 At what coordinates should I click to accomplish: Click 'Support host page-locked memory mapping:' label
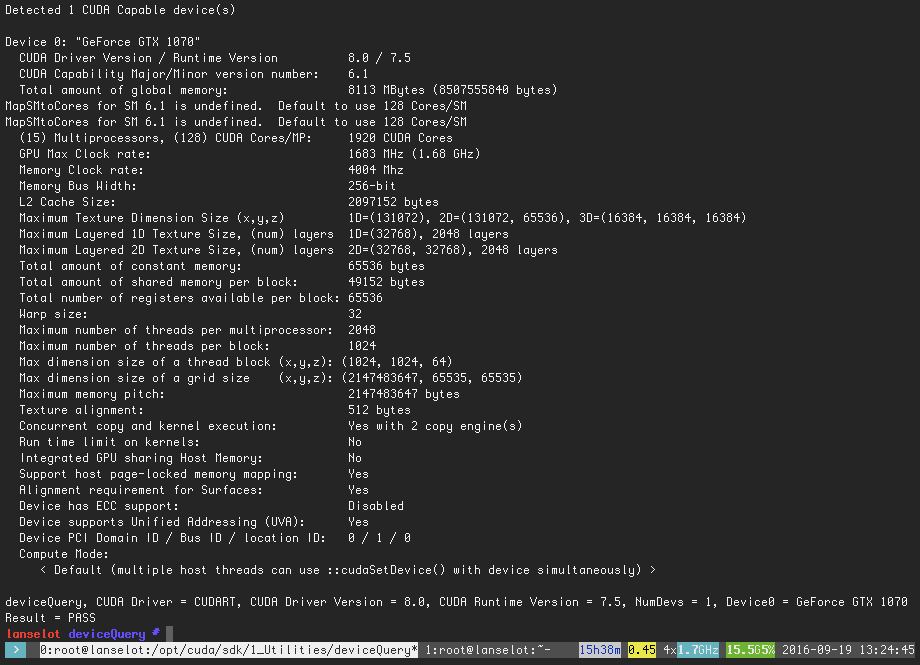(158, 474)
